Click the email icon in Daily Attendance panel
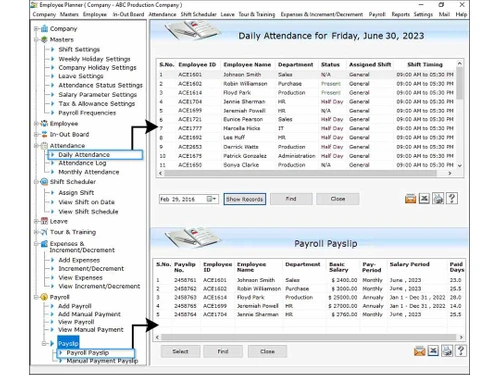The width and height of the screenshot is (500, 375). pyautogui.click(x=410, y=199)
